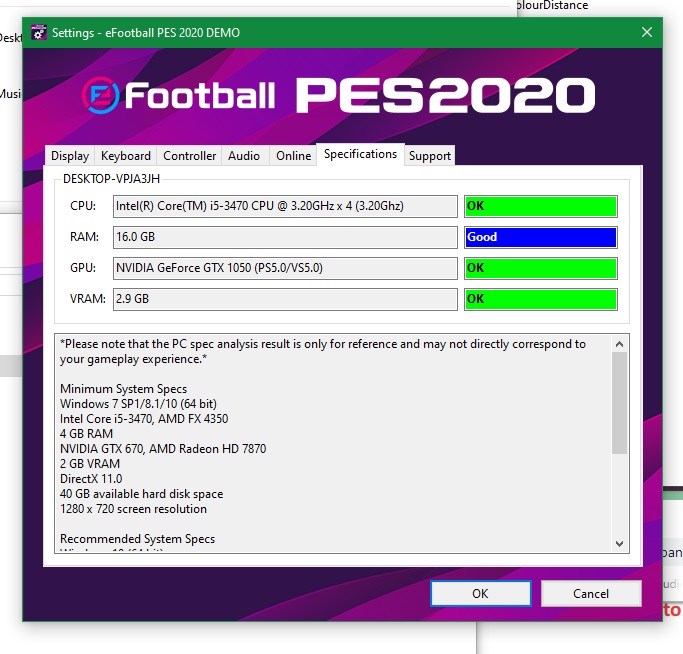Click the 'Windows 7 SP1/8.1/10 (64 bit)' line
This screenshot has height=654, width=683.
pyautogui.click(x=139, y=404)
